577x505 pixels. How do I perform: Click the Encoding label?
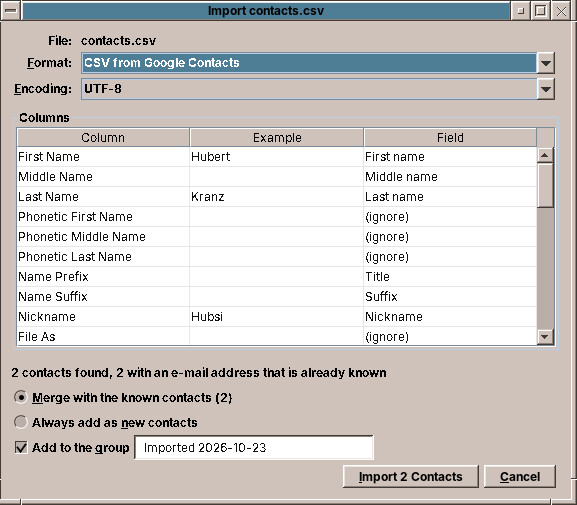(43, 89)
